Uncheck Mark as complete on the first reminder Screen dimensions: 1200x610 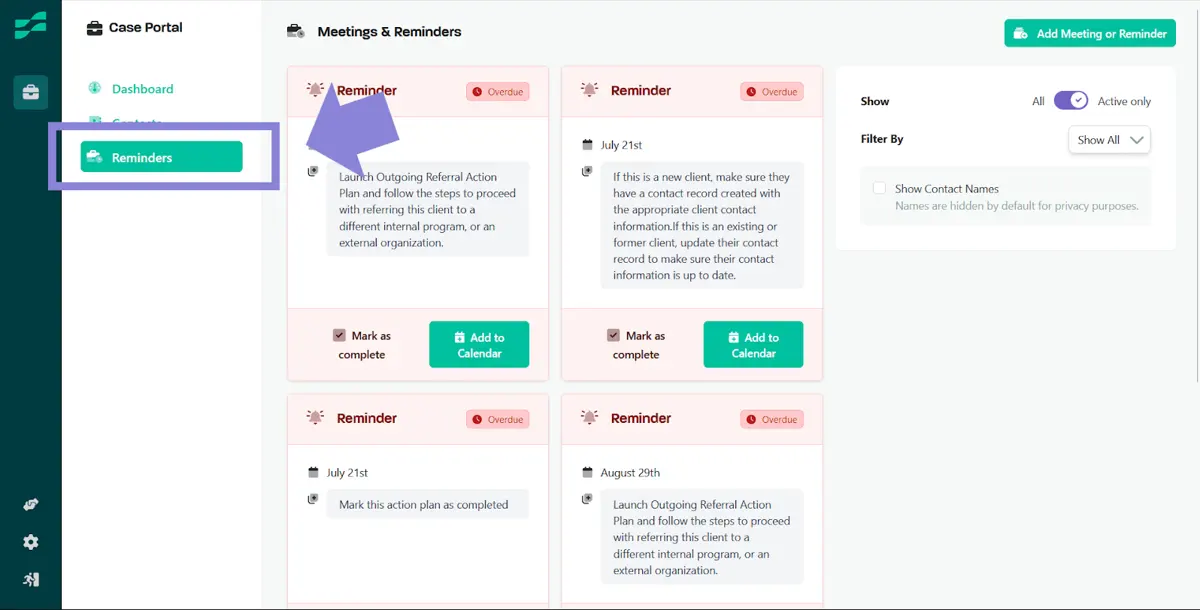[339, 336]
